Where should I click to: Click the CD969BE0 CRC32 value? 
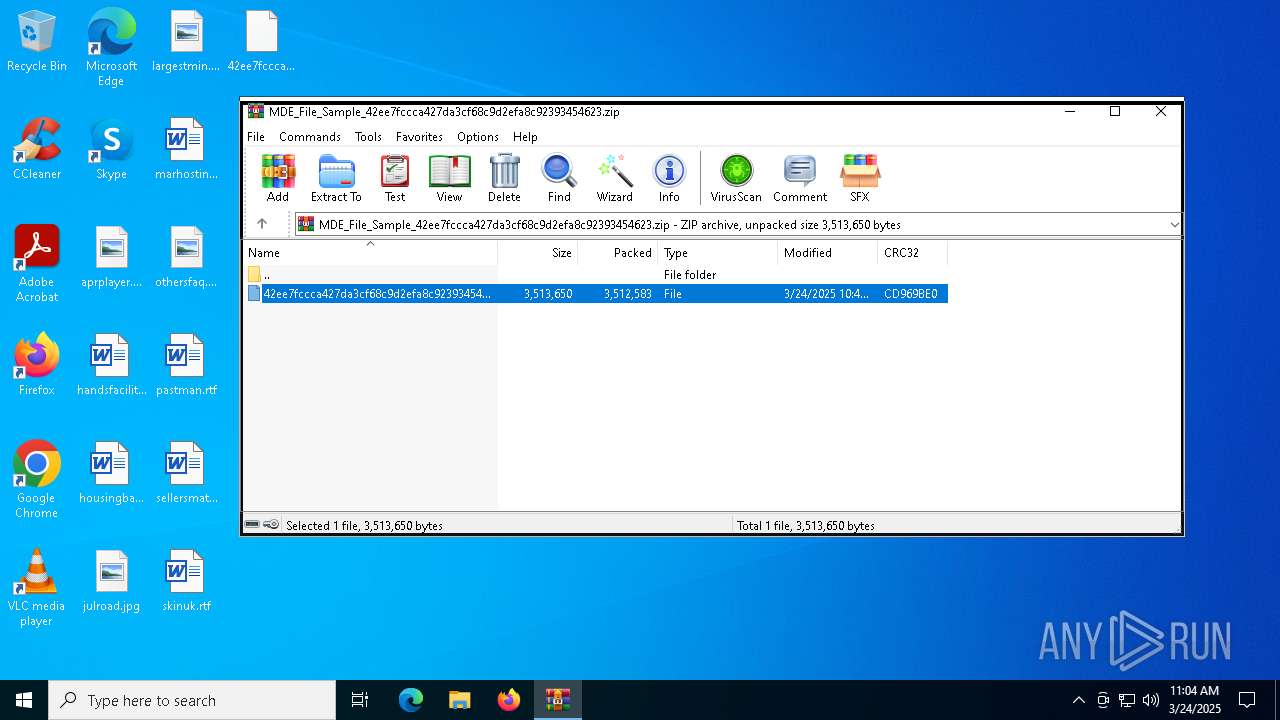pyautogui.click(x=911, y=293)
